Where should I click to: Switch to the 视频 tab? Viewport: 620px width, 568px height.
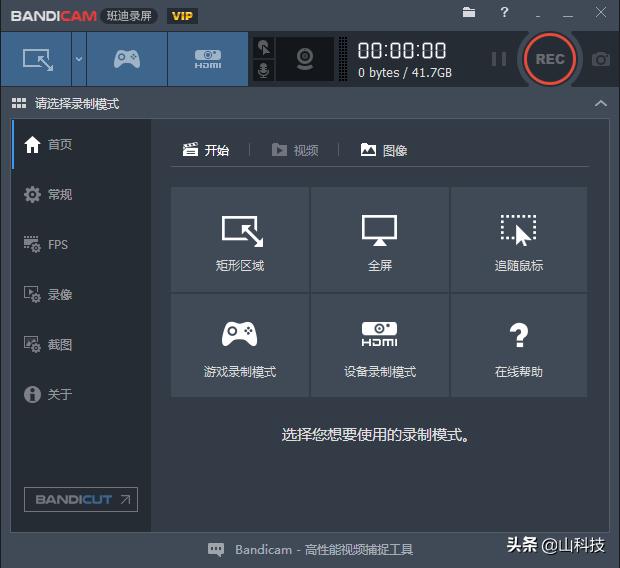[295, 150]
